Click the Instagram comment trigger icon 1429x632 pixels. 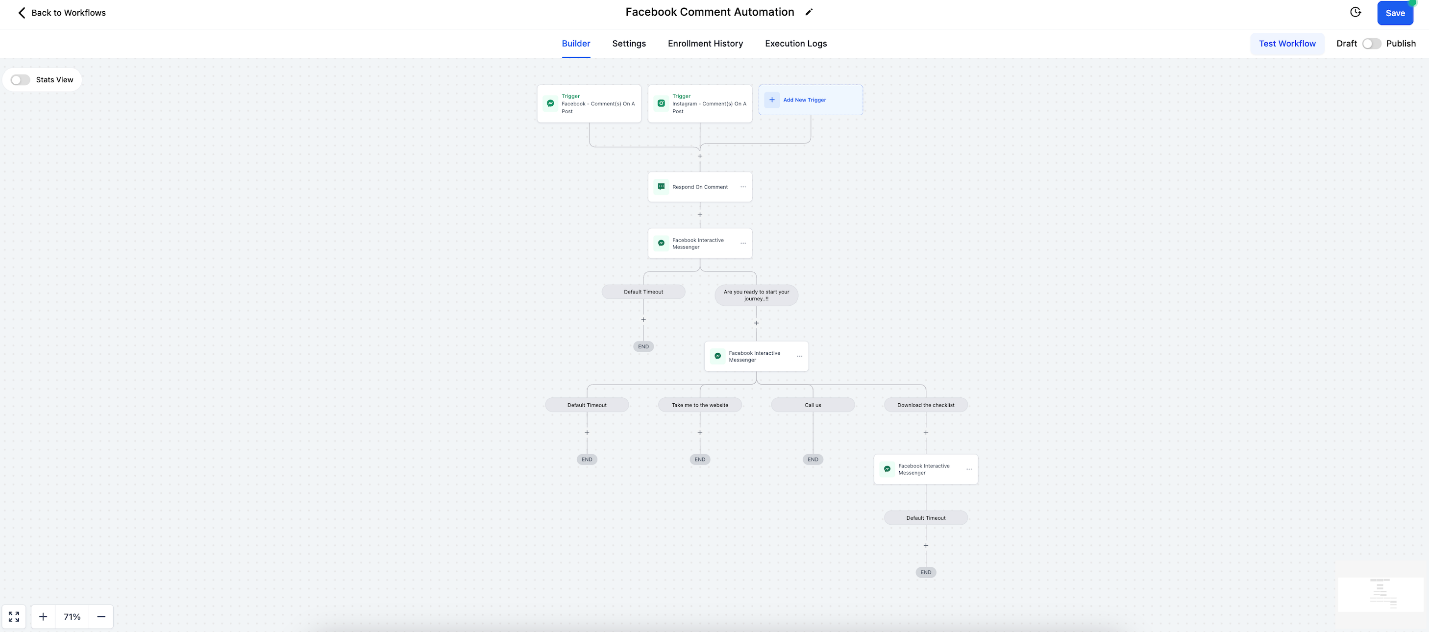661,103
